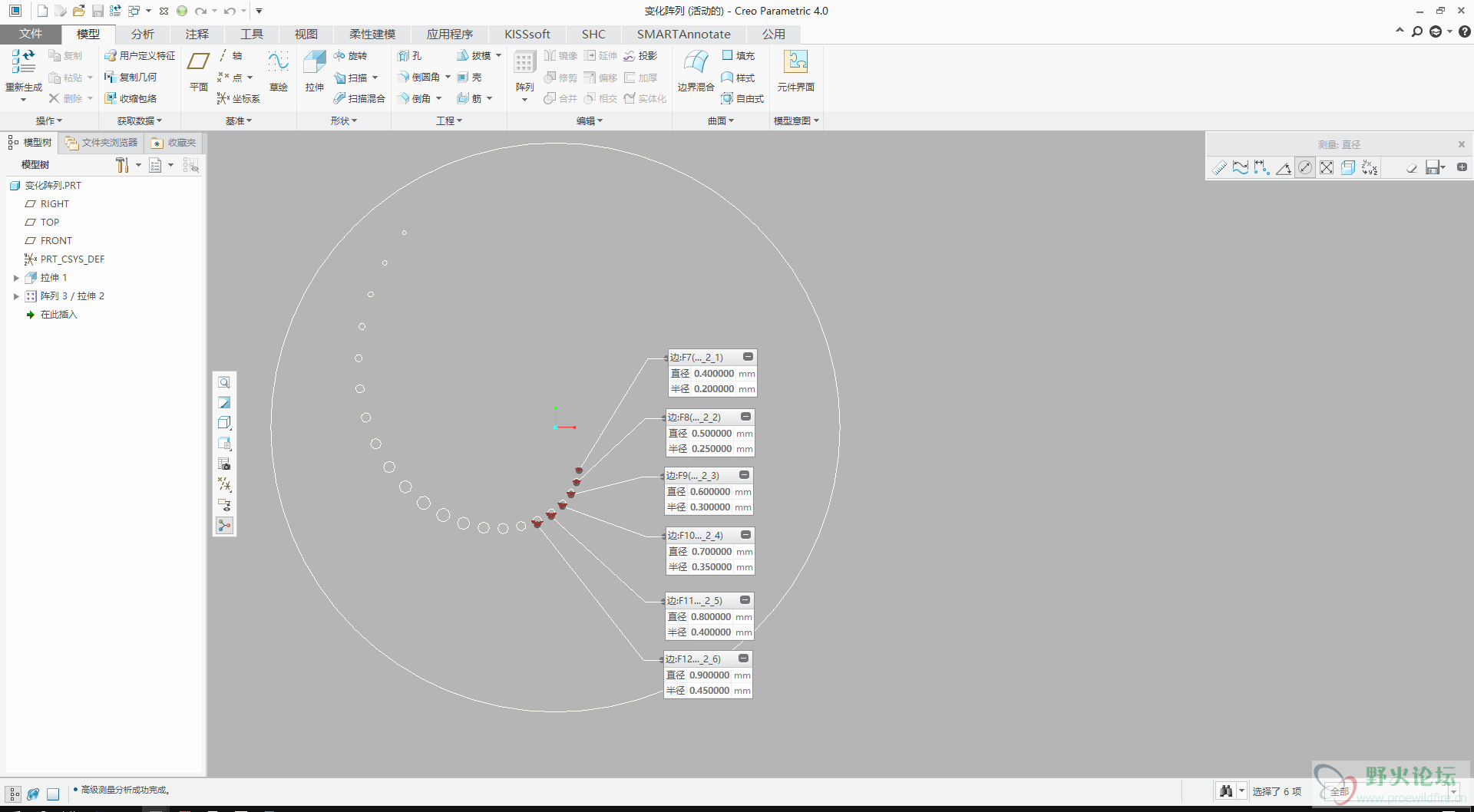Switch to the 视图 ribbon tab
This screenshot has width=1474, height=812.
[306, 34]
